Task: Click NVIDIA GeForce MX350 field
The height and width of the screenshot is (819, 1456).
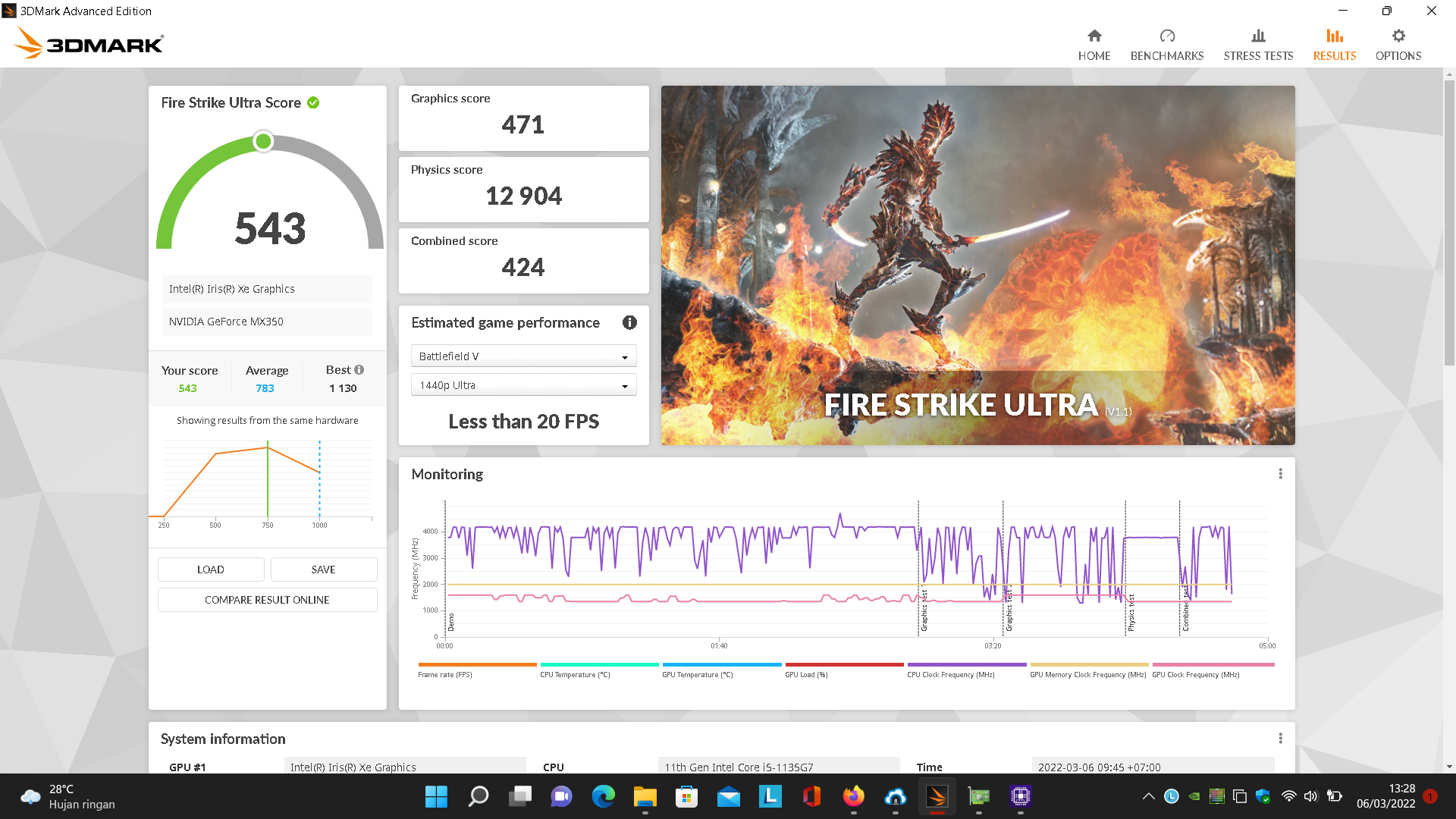Action: 267,322
